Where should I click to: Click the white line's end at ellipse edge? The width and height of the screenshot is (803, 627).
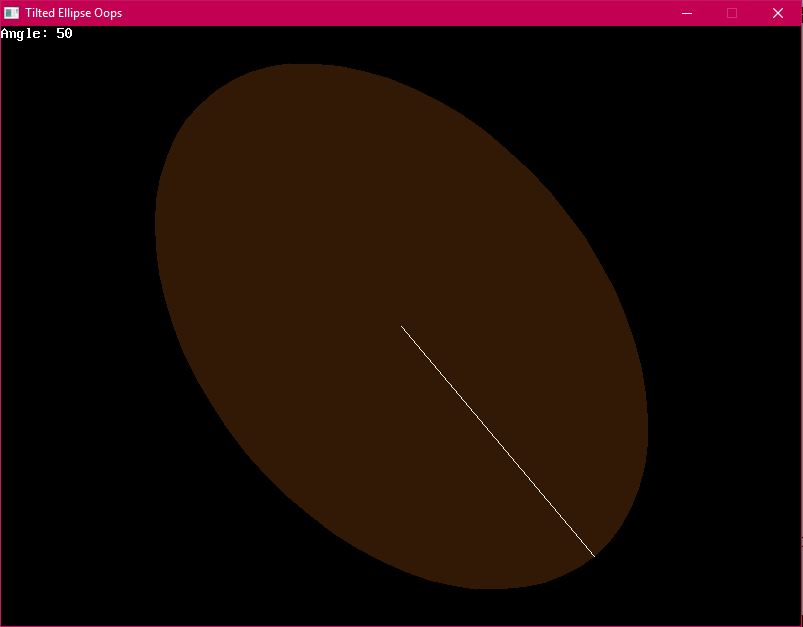click(594, 556)
